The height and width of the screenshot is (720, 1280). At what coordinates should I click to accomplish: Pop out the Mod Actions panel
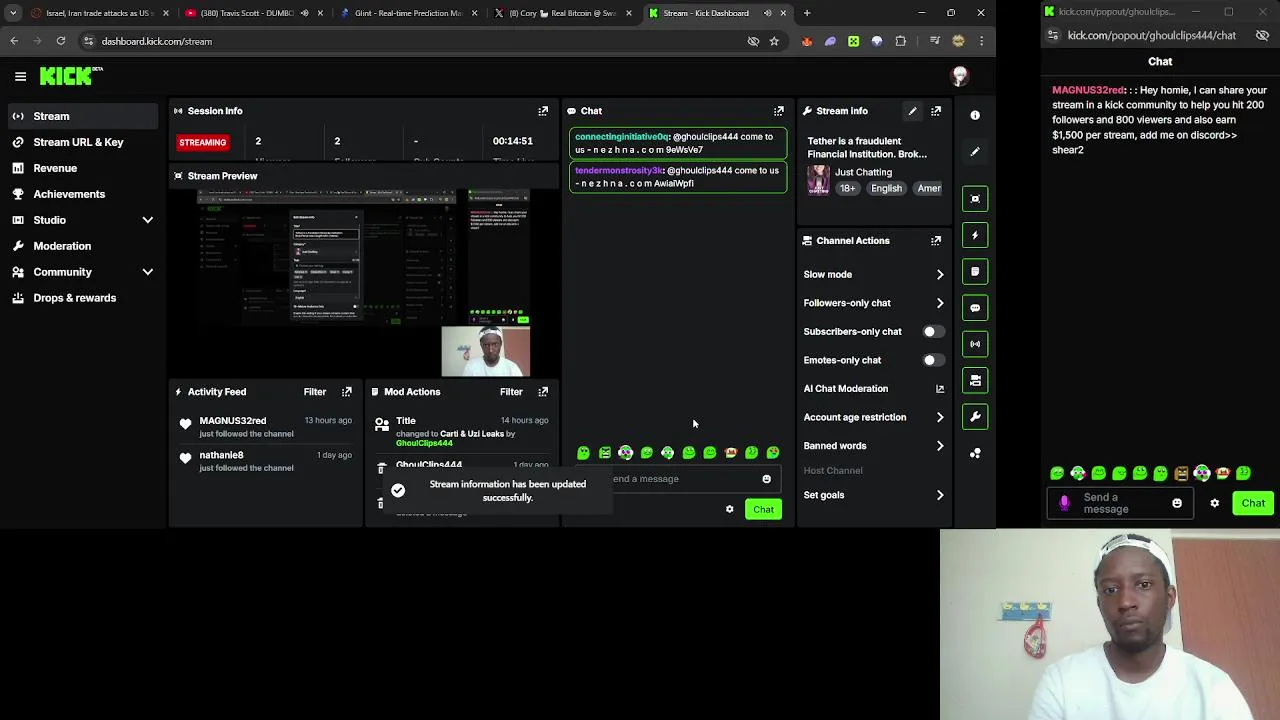(x=543, y=392)
